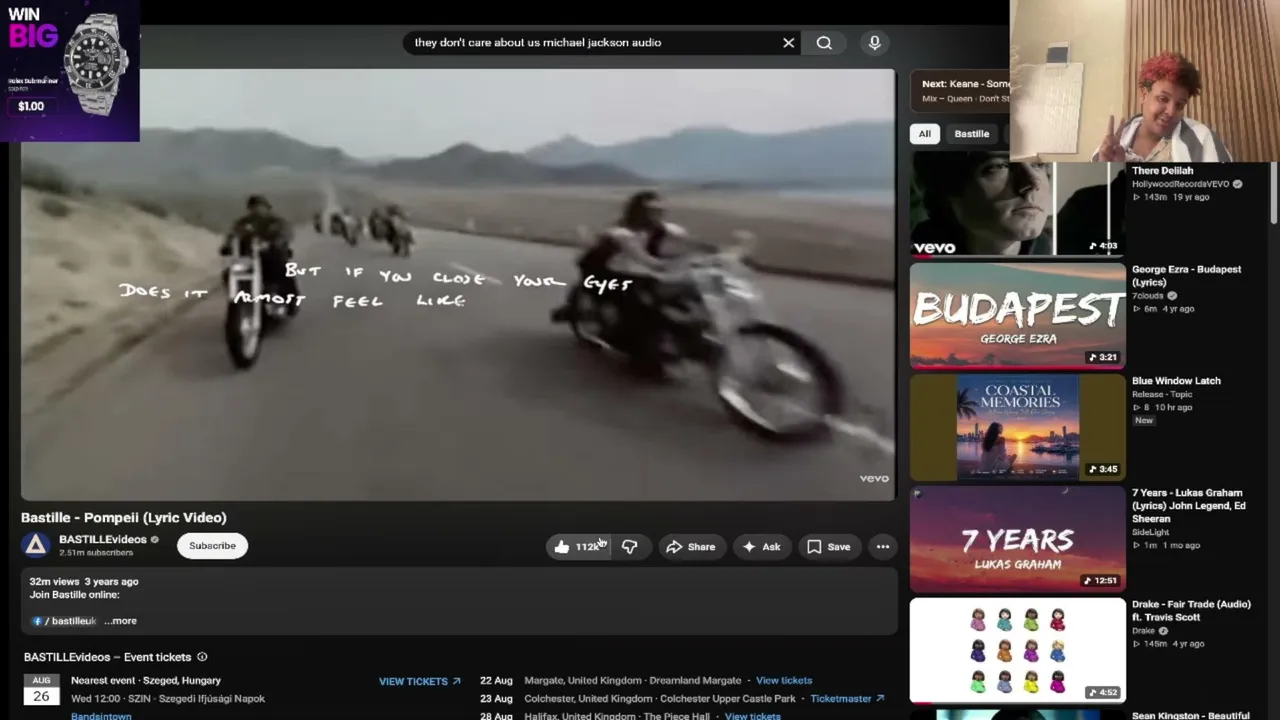View tickets for Margate Dreamland event

pyautogui.click(x=784, y=681)
